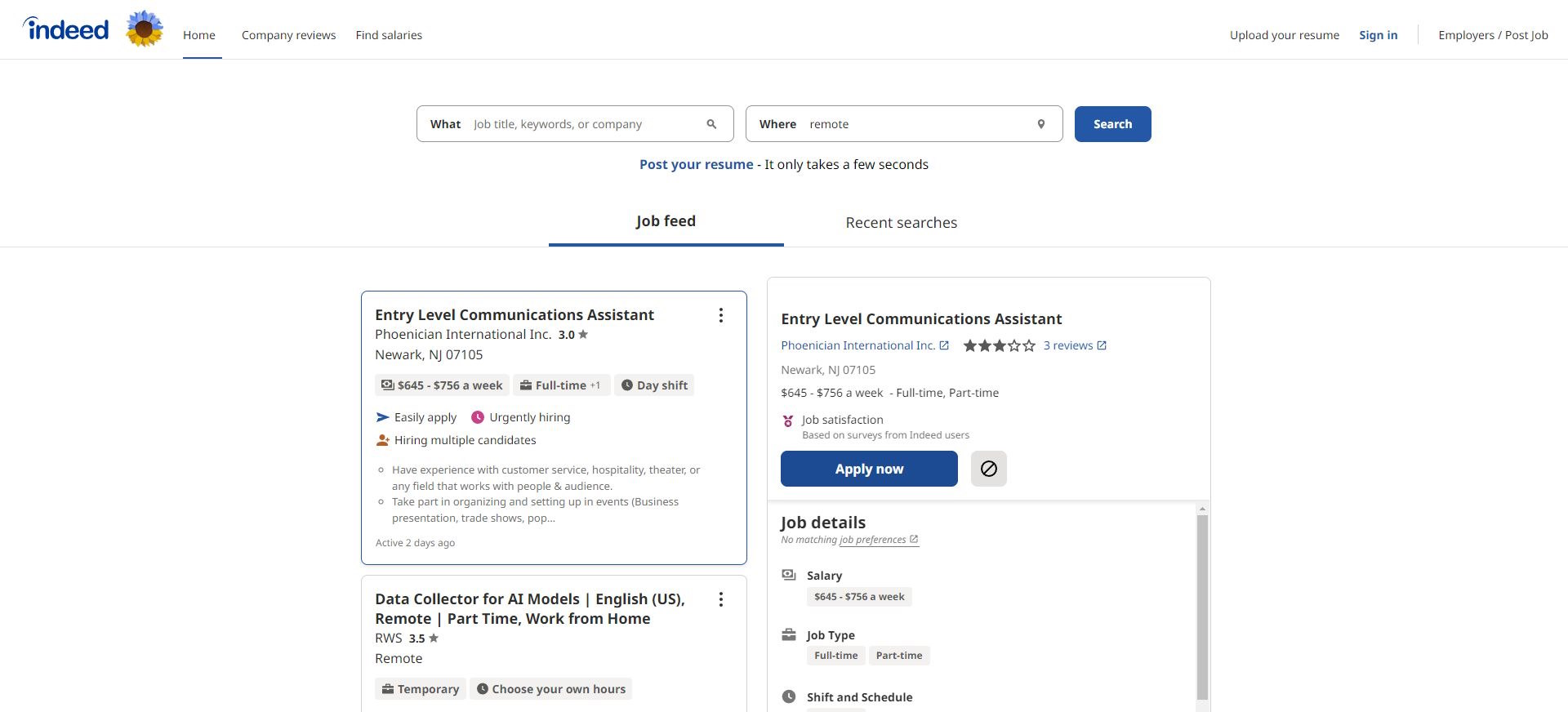Click the Shift and Schedule clock icon
Image resolution: width=1568 pixels, height=712 pixels.
tap(789, 696)
